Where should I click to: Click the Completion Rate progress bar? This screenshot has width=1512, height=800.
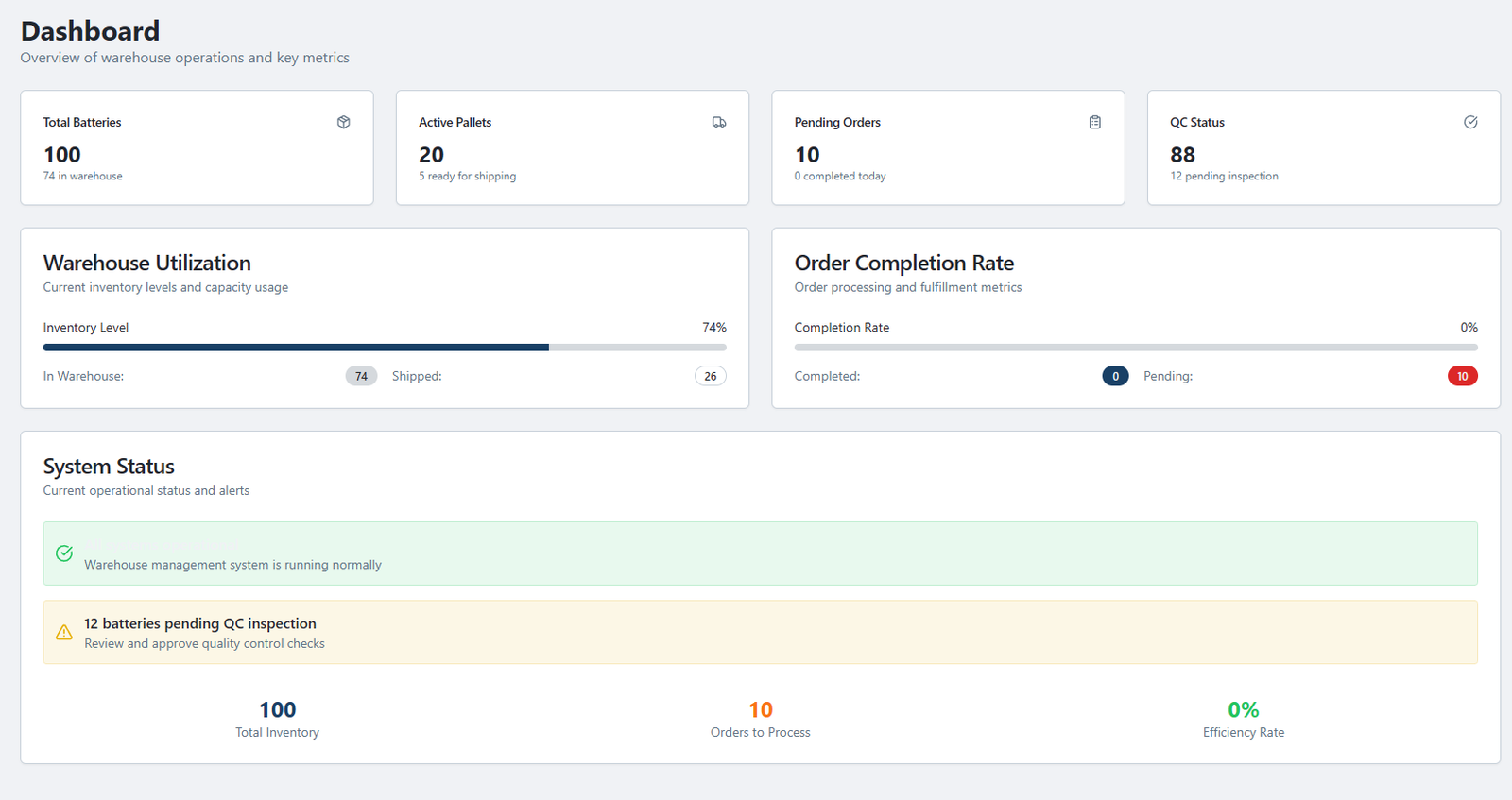[x=1136, y=348]
